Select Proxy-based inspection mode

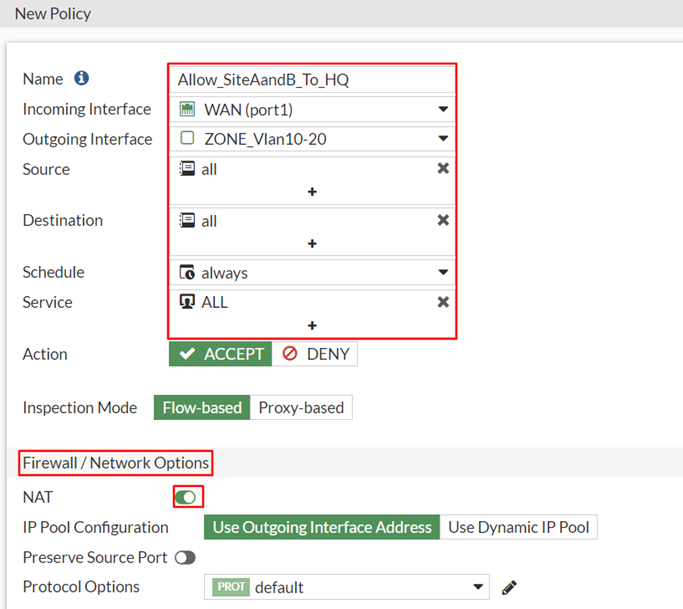click(x=301, y=408)
